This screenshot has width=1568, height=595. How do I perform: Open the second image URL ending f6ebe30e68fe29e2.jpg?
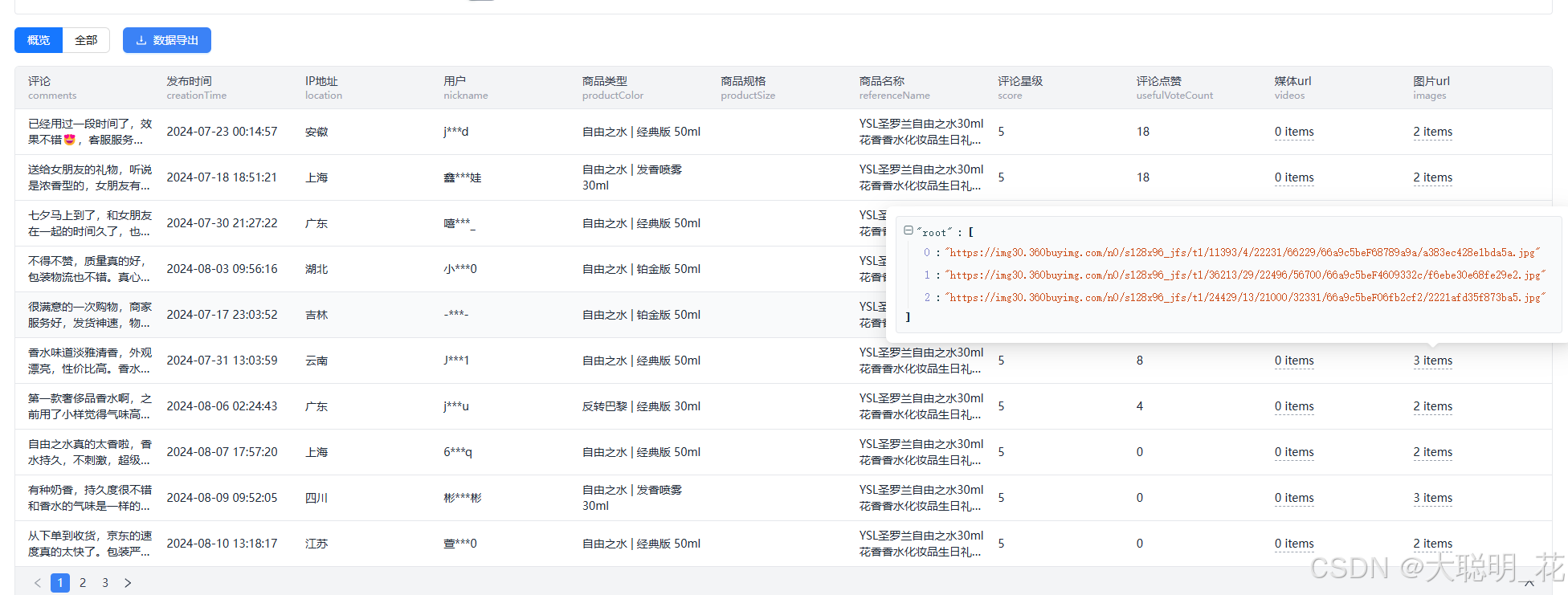1245,275
